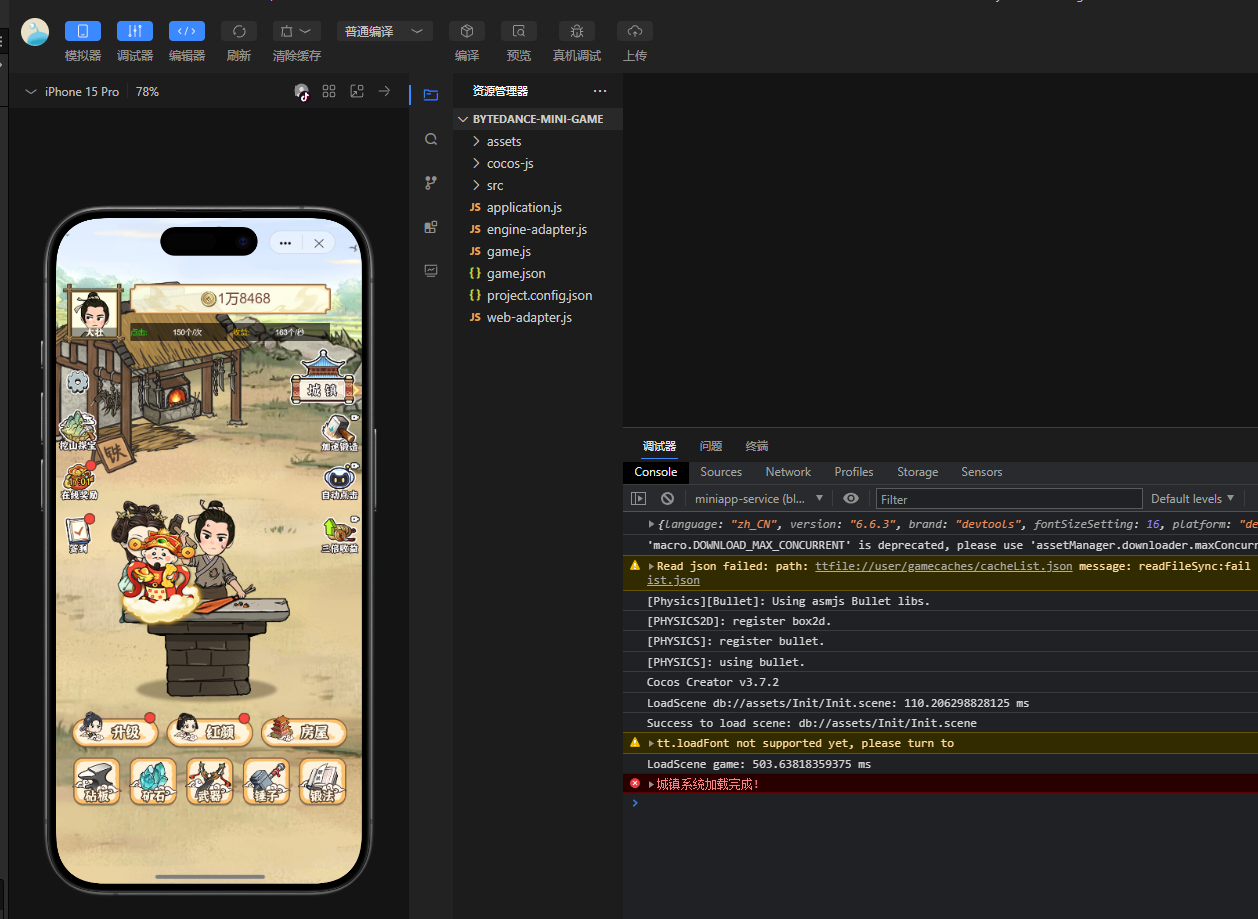Click the Douyin host app icon
This screenshot has width=1258, height=919.
tap(302, 91)
